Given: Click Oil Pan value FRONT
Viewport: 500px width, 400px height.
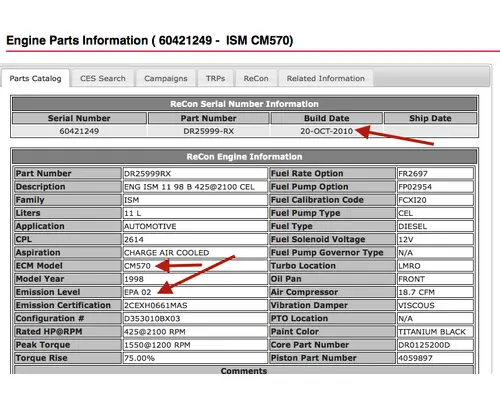Looking at the screenshot, I should pos(435,279).
